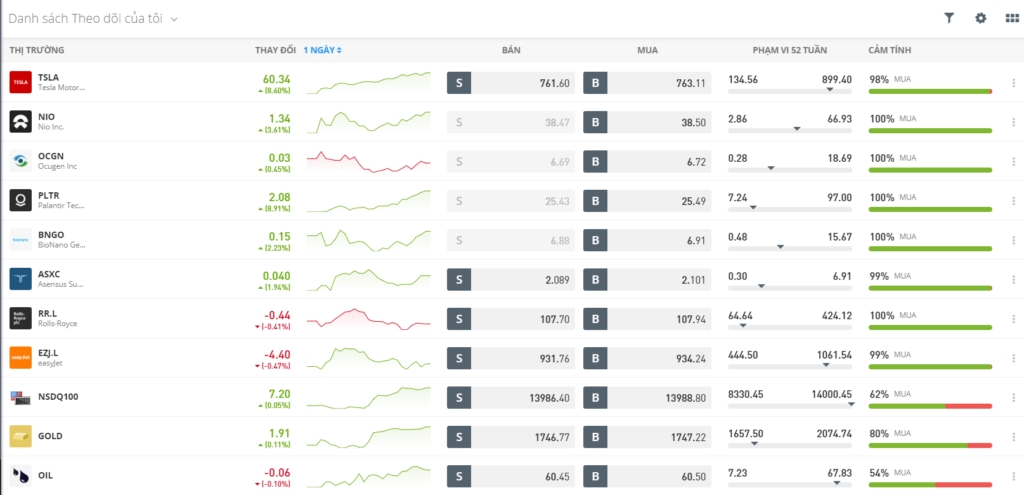Buy ASXC at 2.101

tap(647, 279)
